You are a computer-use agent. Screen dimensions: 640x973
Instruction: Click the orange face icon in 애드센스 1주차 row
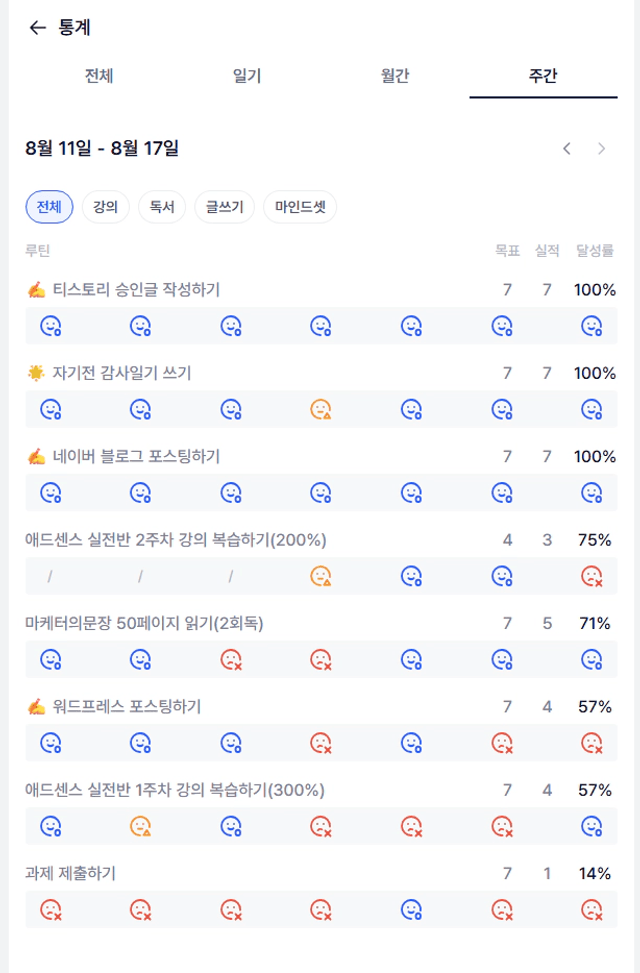click(x=140, y=827)
